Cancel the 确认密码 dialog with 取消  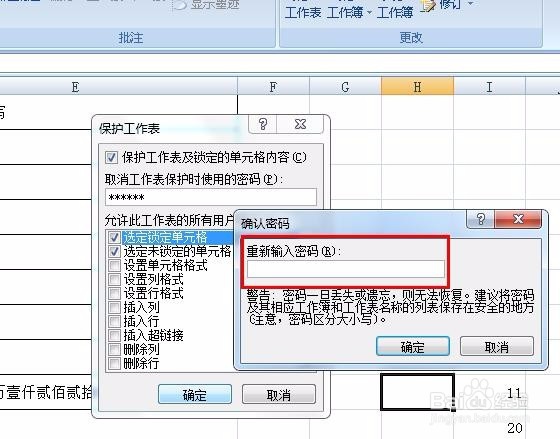tap(497, 346)
